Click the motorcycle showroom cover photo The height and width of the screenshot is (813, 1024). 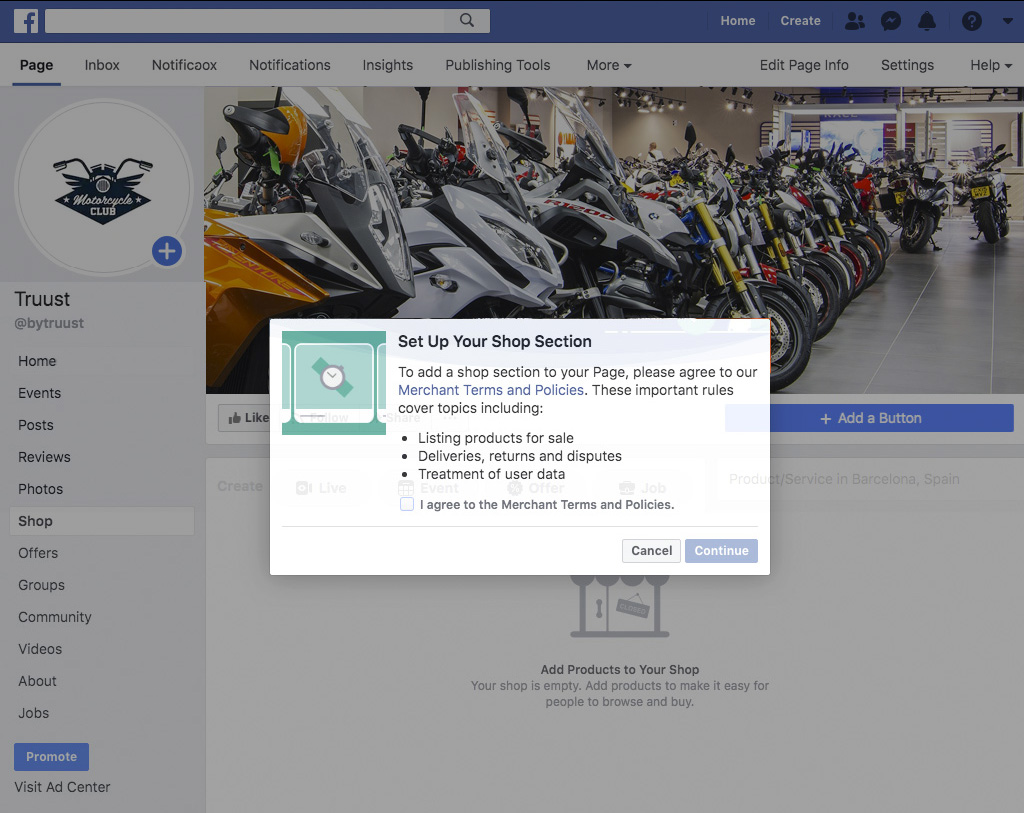(614, 240)
